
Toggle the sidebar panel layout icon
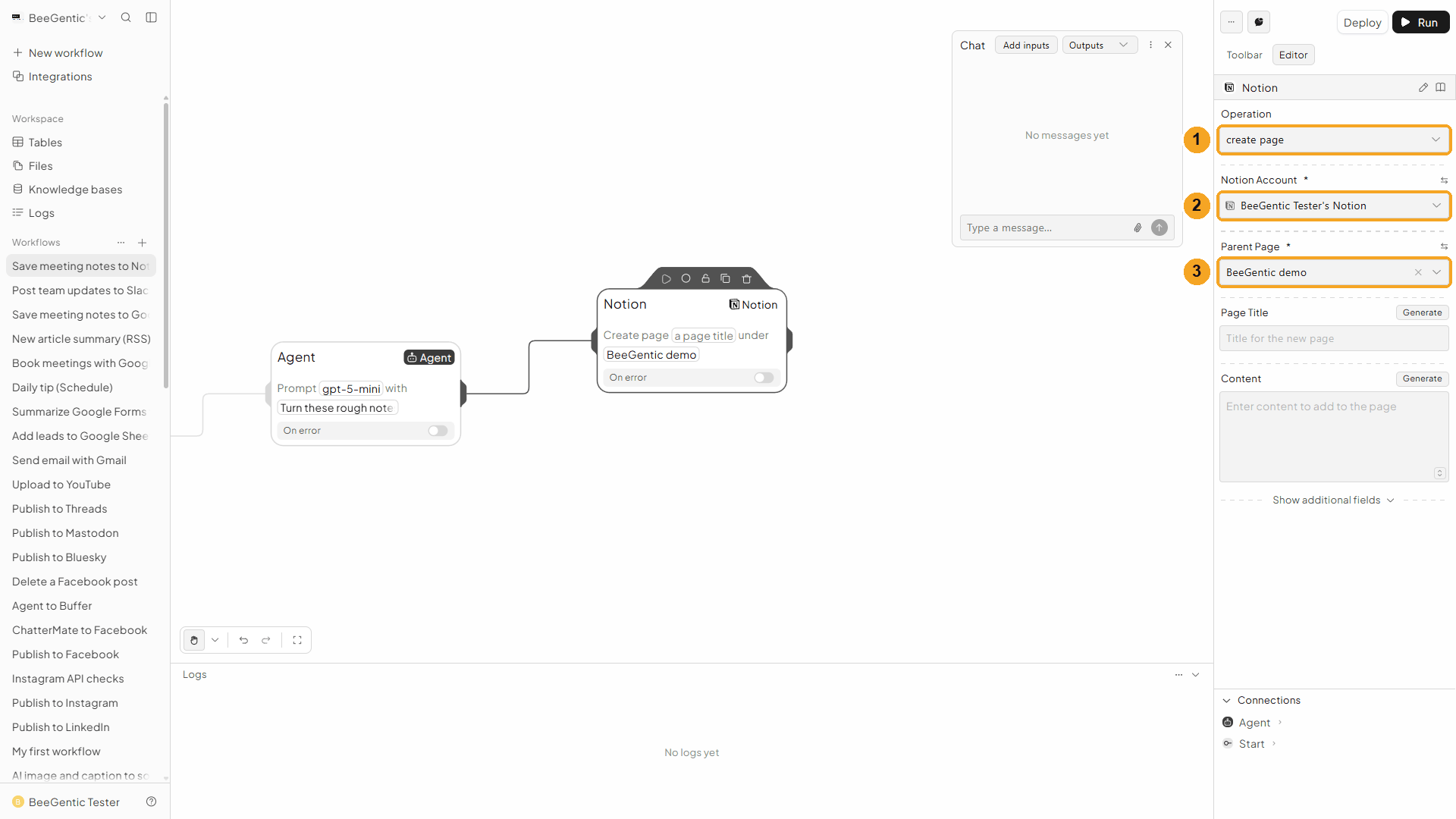pyautogui.click(x=152, y=17)
